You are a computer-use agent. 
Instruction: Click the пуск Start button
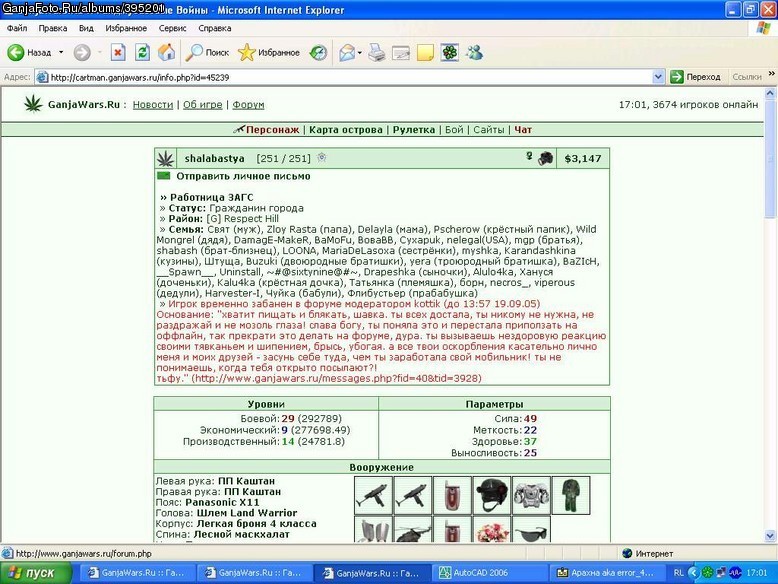tap(36, 573)
